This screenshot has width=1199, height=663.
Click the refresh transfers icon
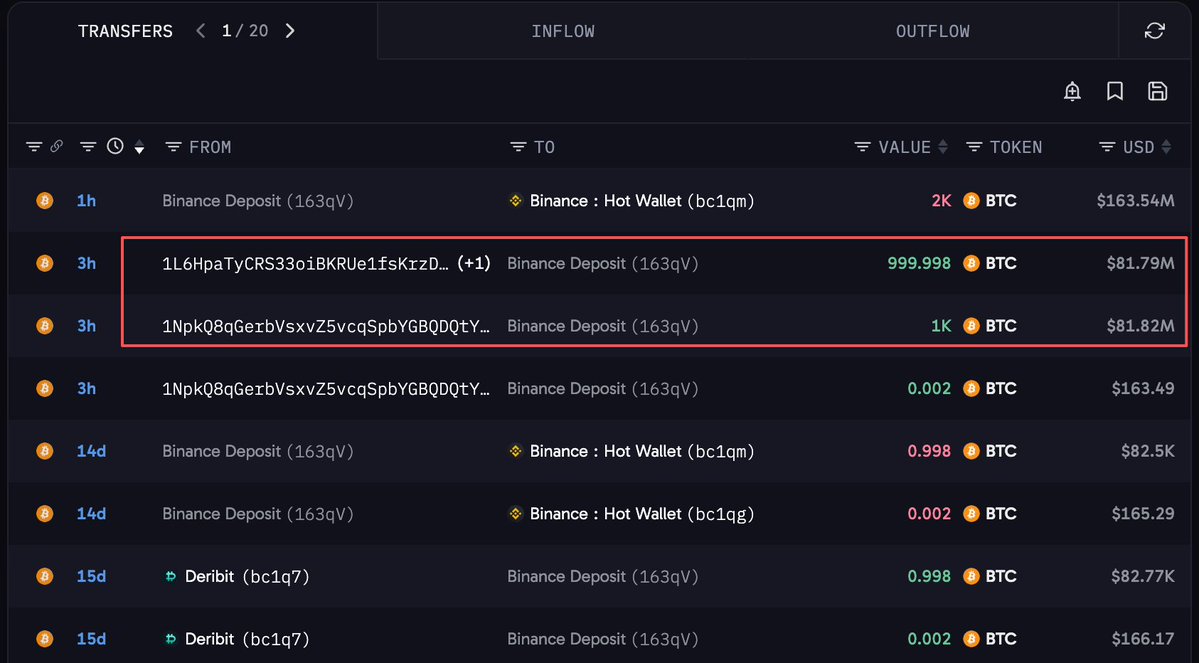[x=1155, y=31]
